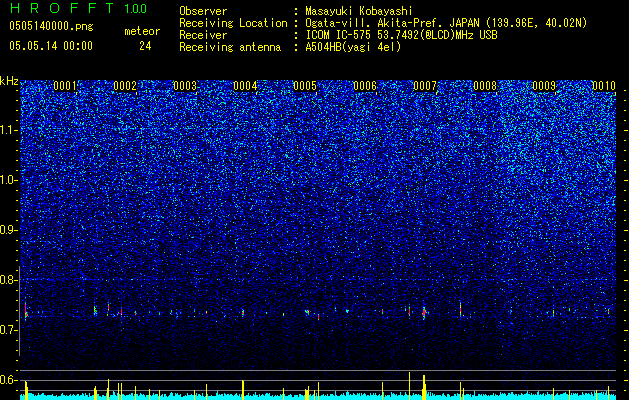Click the Ogata-vill. Akita-Pref. JAPAN location text

(x=446, y=23)
